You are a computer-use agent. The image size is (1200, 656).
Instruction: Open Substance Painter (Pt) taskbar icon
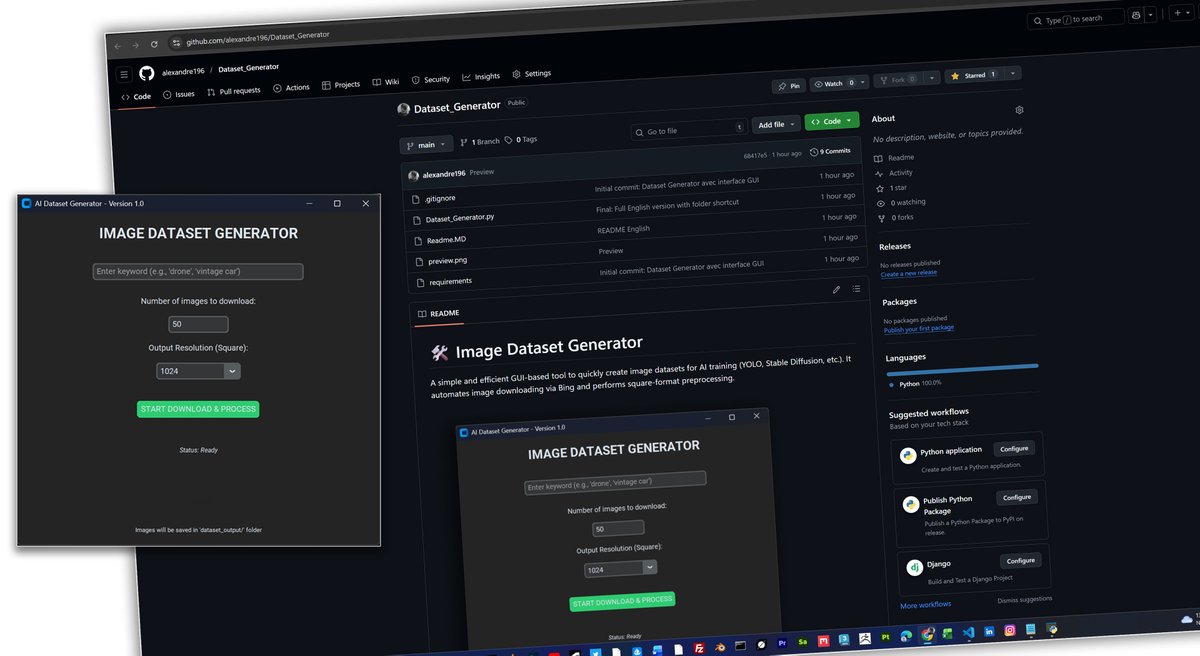885,638
